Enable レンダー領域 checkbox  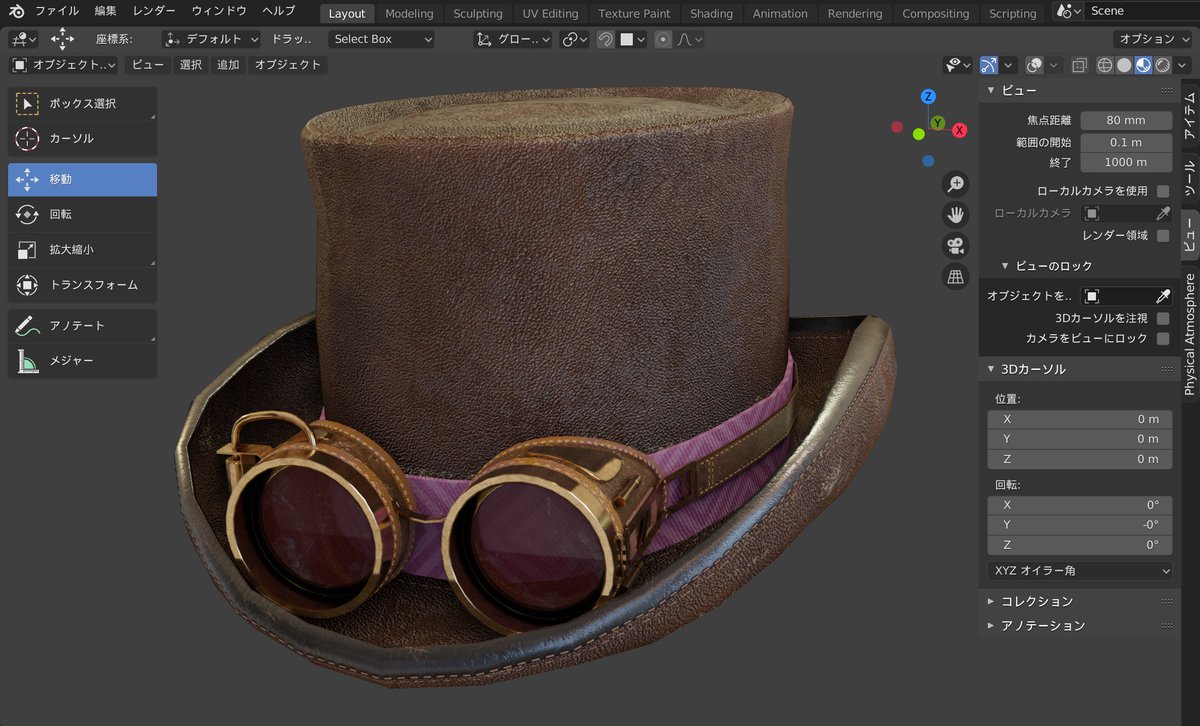[1163, 236]
